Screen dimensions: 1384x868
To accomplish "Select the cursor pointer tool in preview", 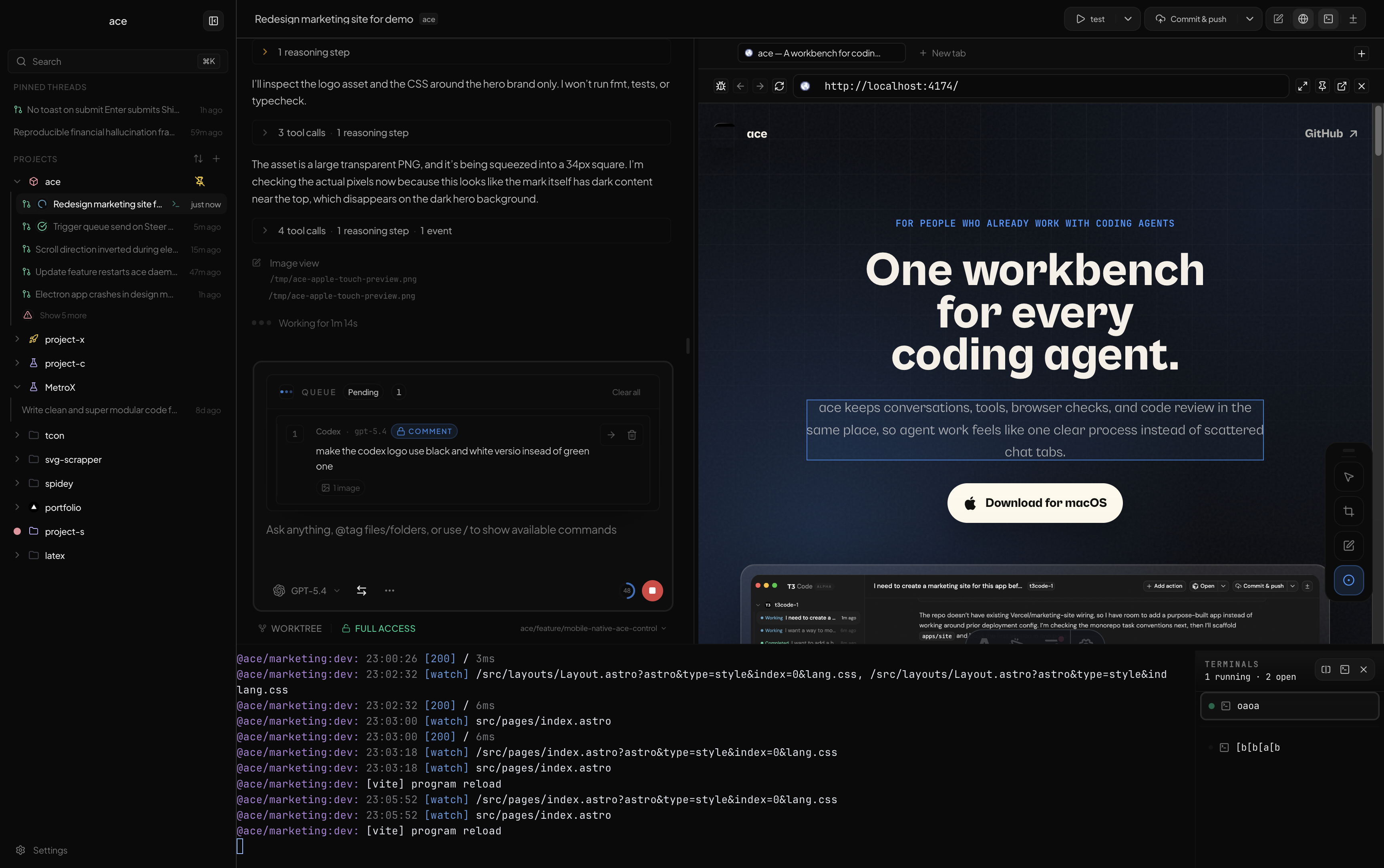I will point(1349,477).
